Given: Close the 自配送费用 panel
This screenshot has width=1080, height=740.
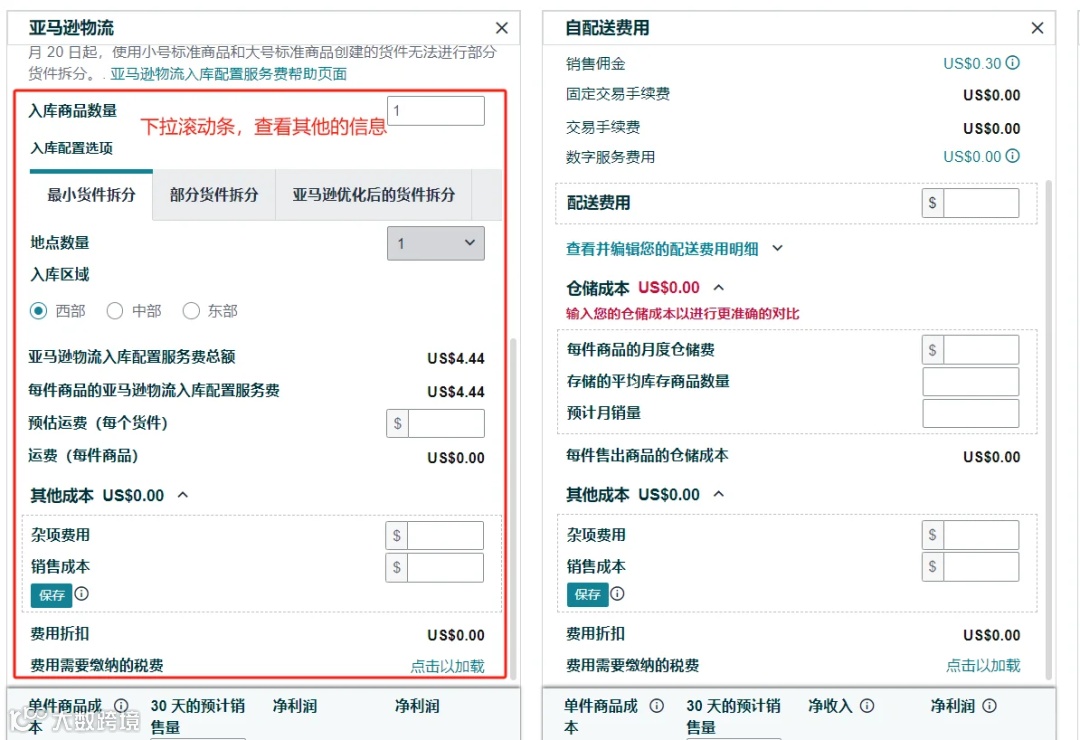Looking at the screenshot, I should (1037, 28).
